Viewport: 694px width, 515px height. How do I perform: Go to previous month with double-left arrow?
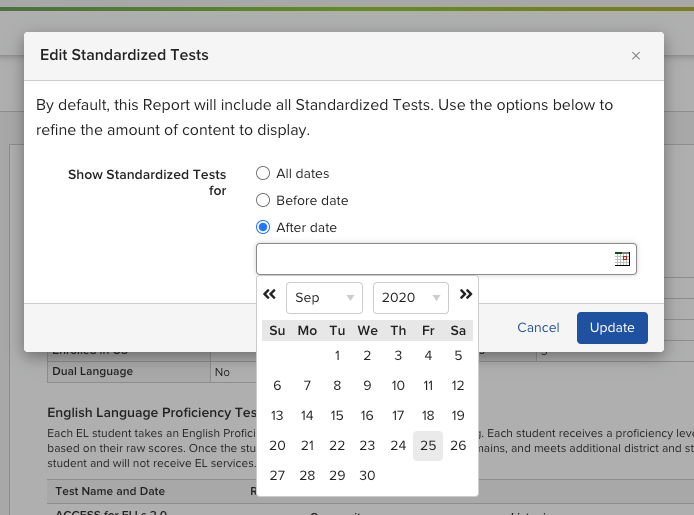click(x=270, y=294)
